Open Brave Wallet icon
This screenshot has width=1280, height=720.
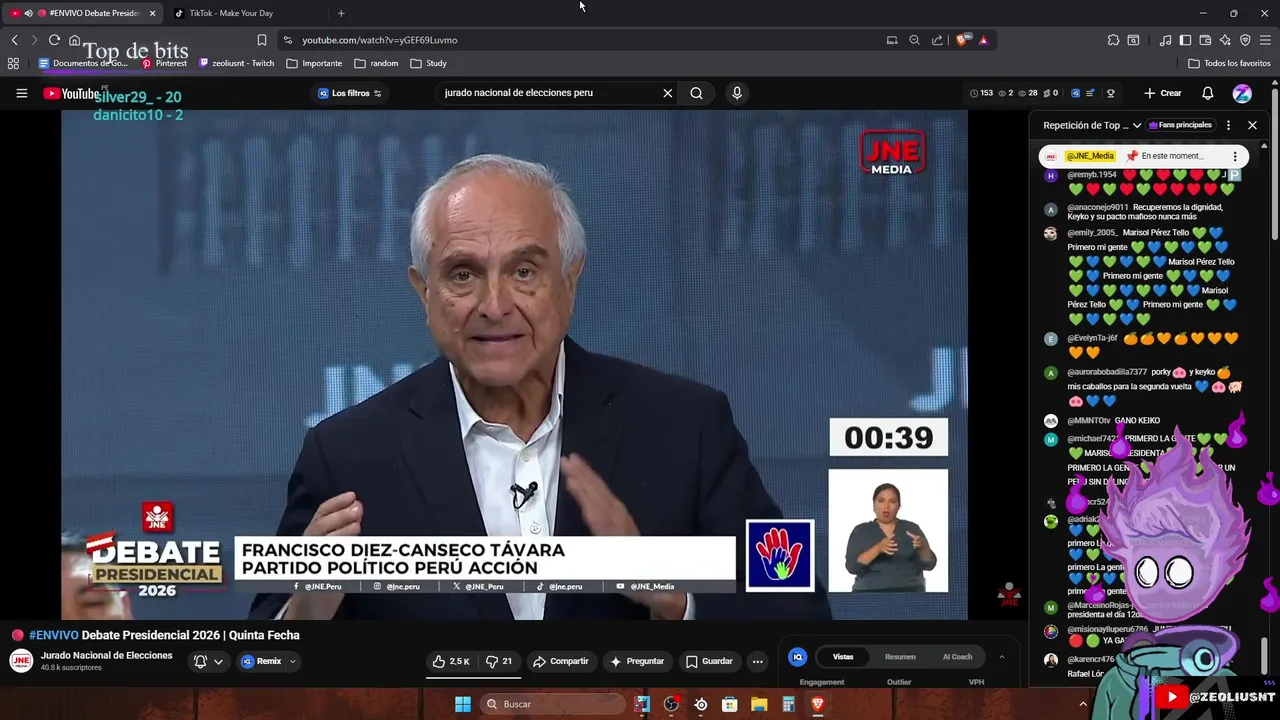click(1205, 40)
